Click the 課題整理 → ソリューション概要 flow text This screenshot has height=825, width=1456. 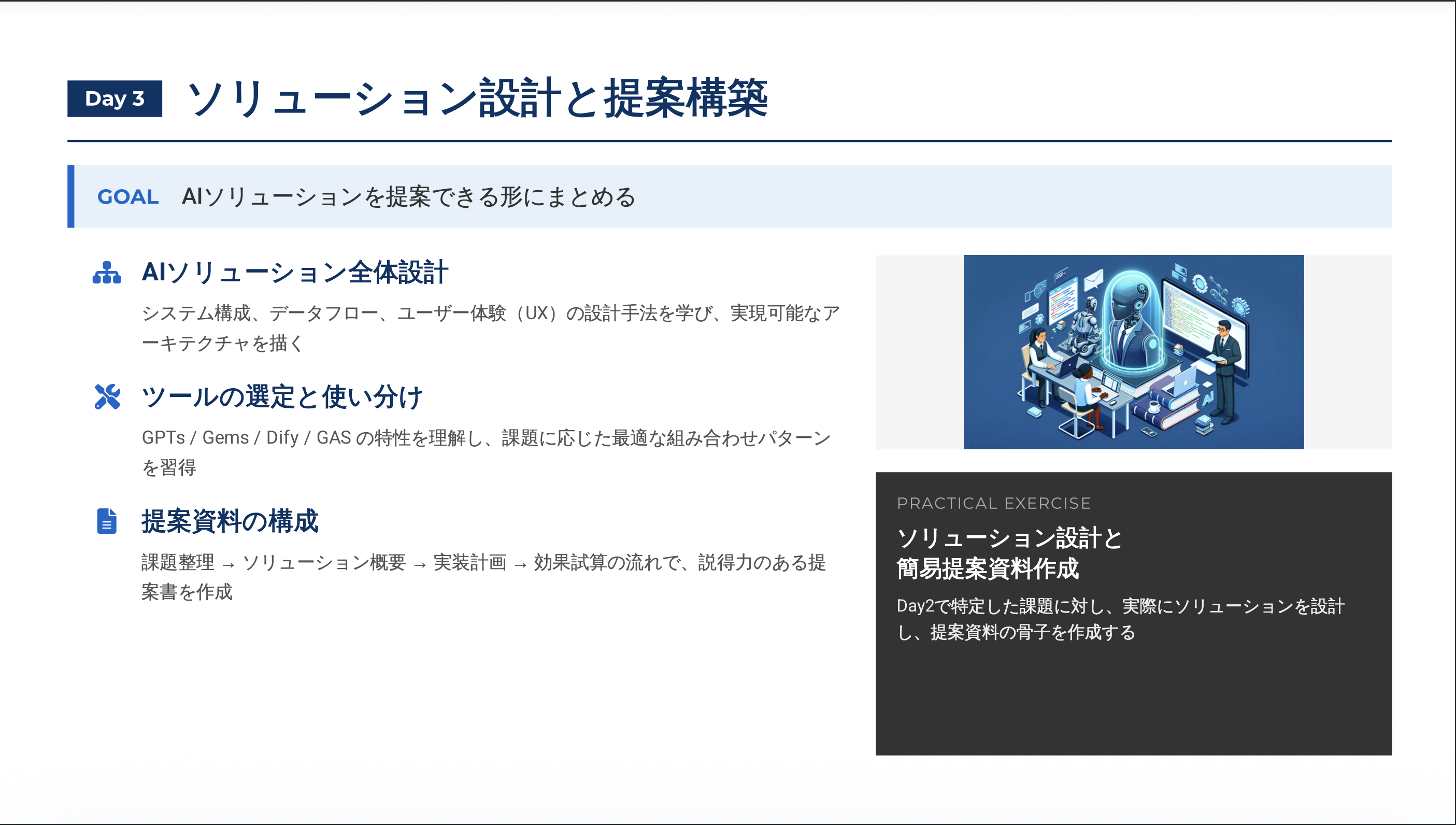(x=483, y=577)
